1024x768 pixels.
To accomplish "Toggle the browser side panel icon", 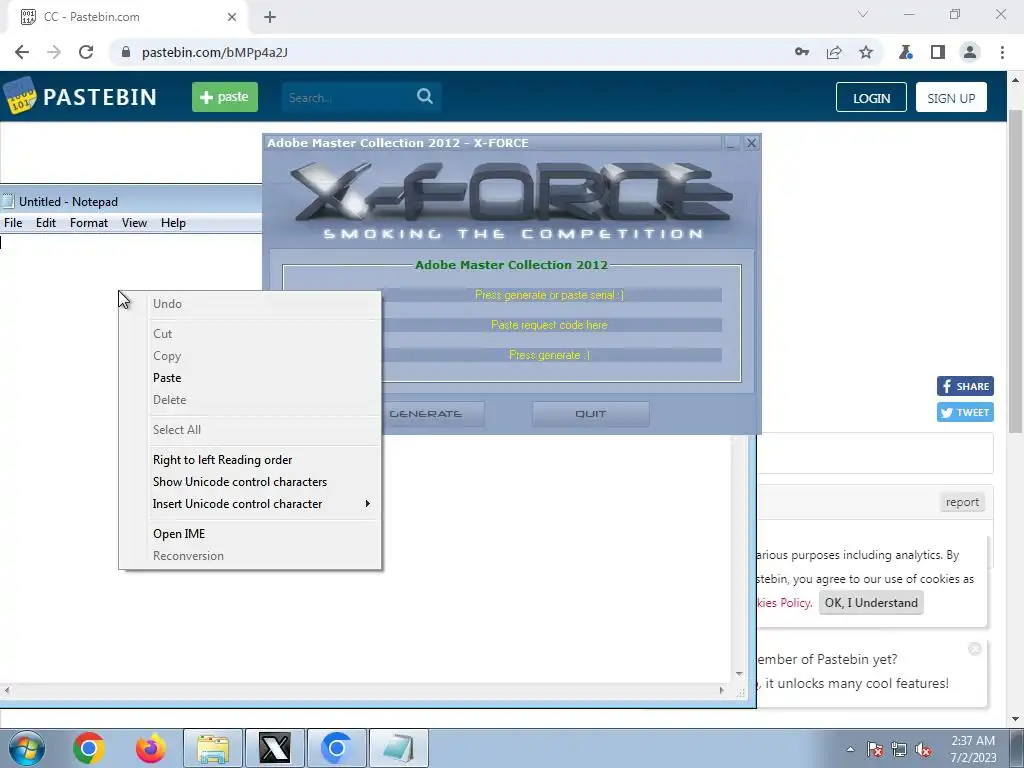I will tap(938, 52).
